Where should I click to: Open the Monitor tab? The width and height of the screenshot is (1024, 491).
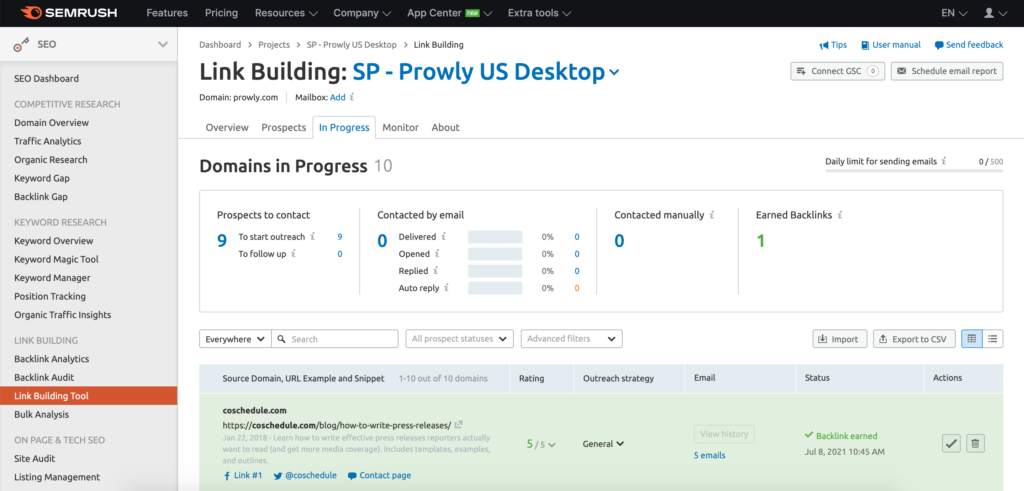click(400, 127)
